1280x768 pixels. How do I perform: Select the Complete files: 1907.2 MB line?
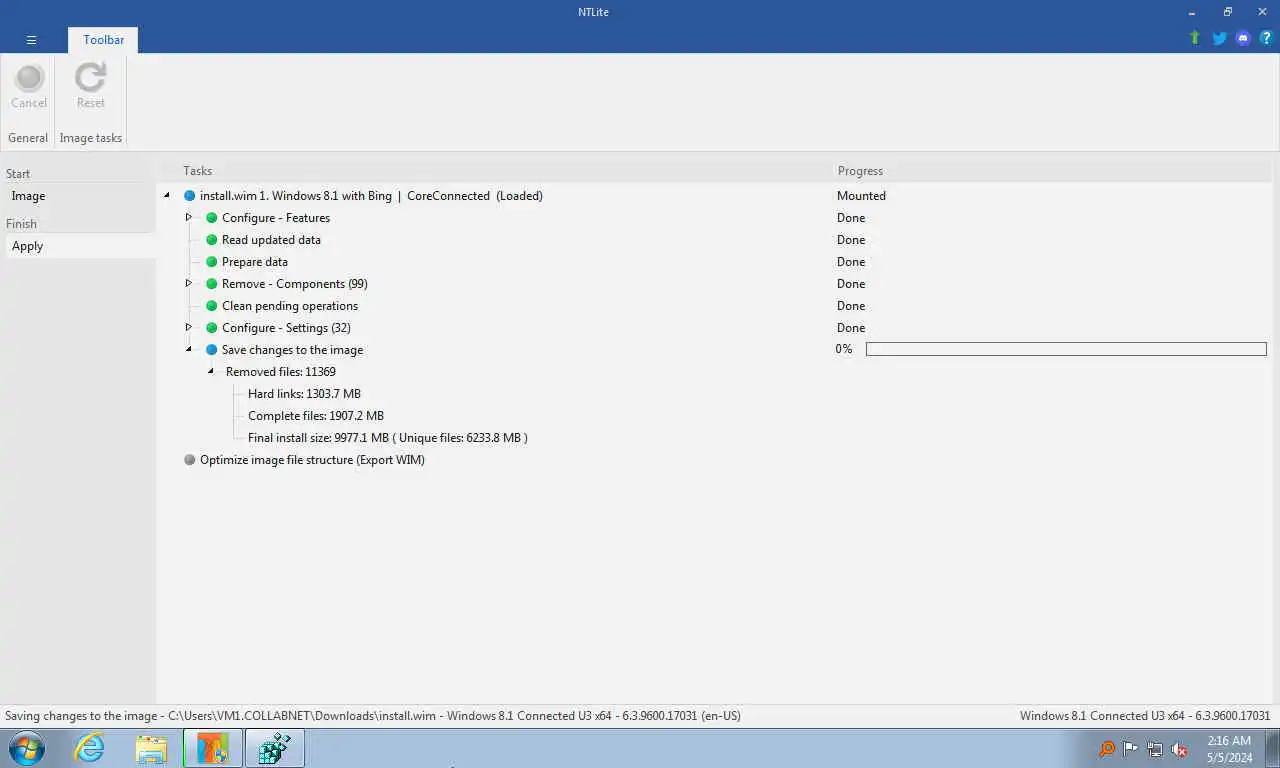[x=316, y=416]
